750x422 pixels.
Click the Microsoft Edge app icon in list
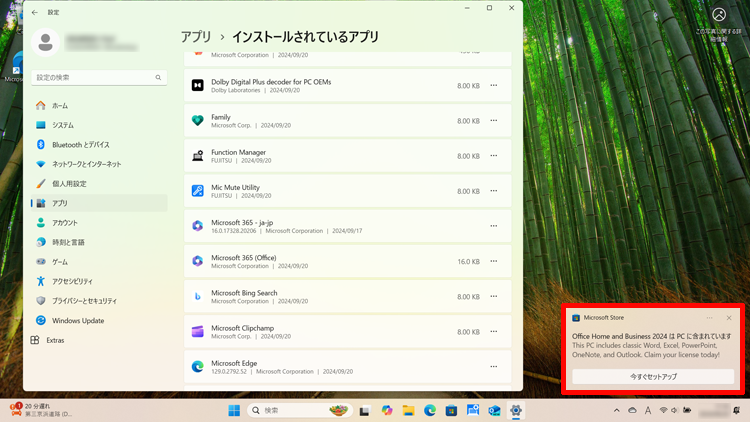[198, 367]
